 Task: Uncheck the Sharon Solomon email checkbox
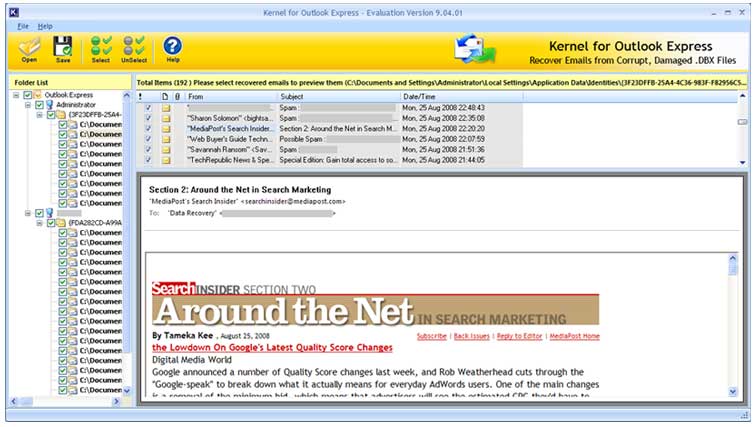148,118
